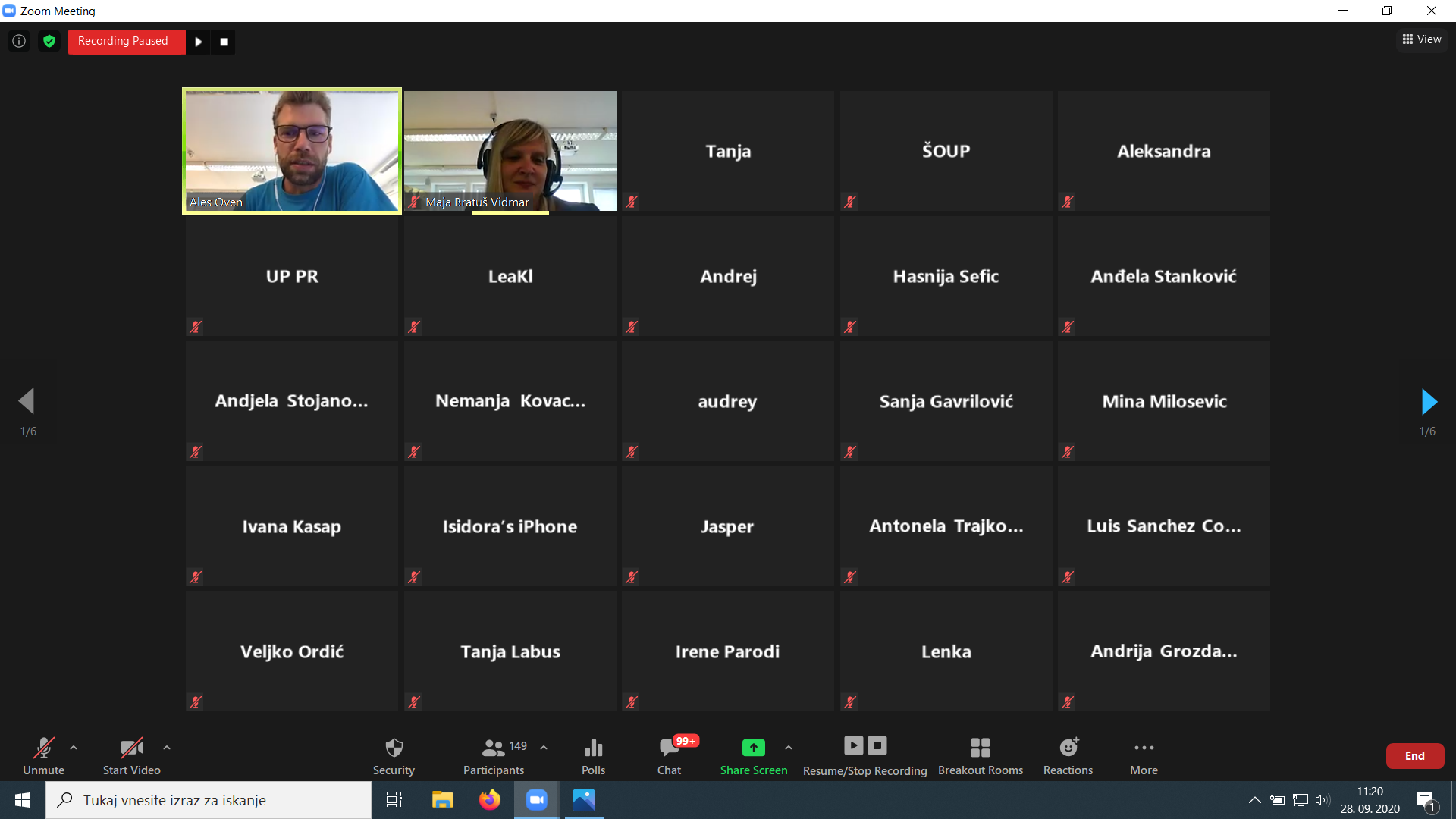
Task: Expand audio options arrow beside Unmute
Action: pos(74,748)
